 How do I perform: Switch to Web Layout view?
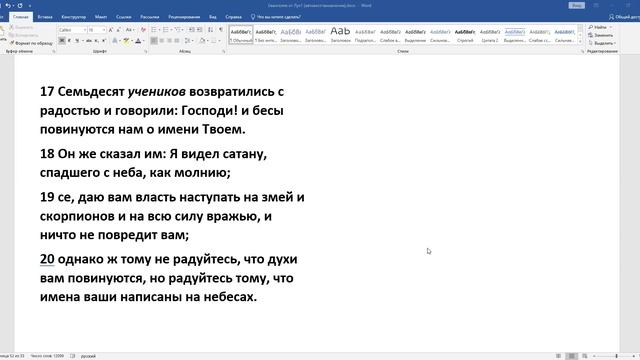(x=584, y=356)
